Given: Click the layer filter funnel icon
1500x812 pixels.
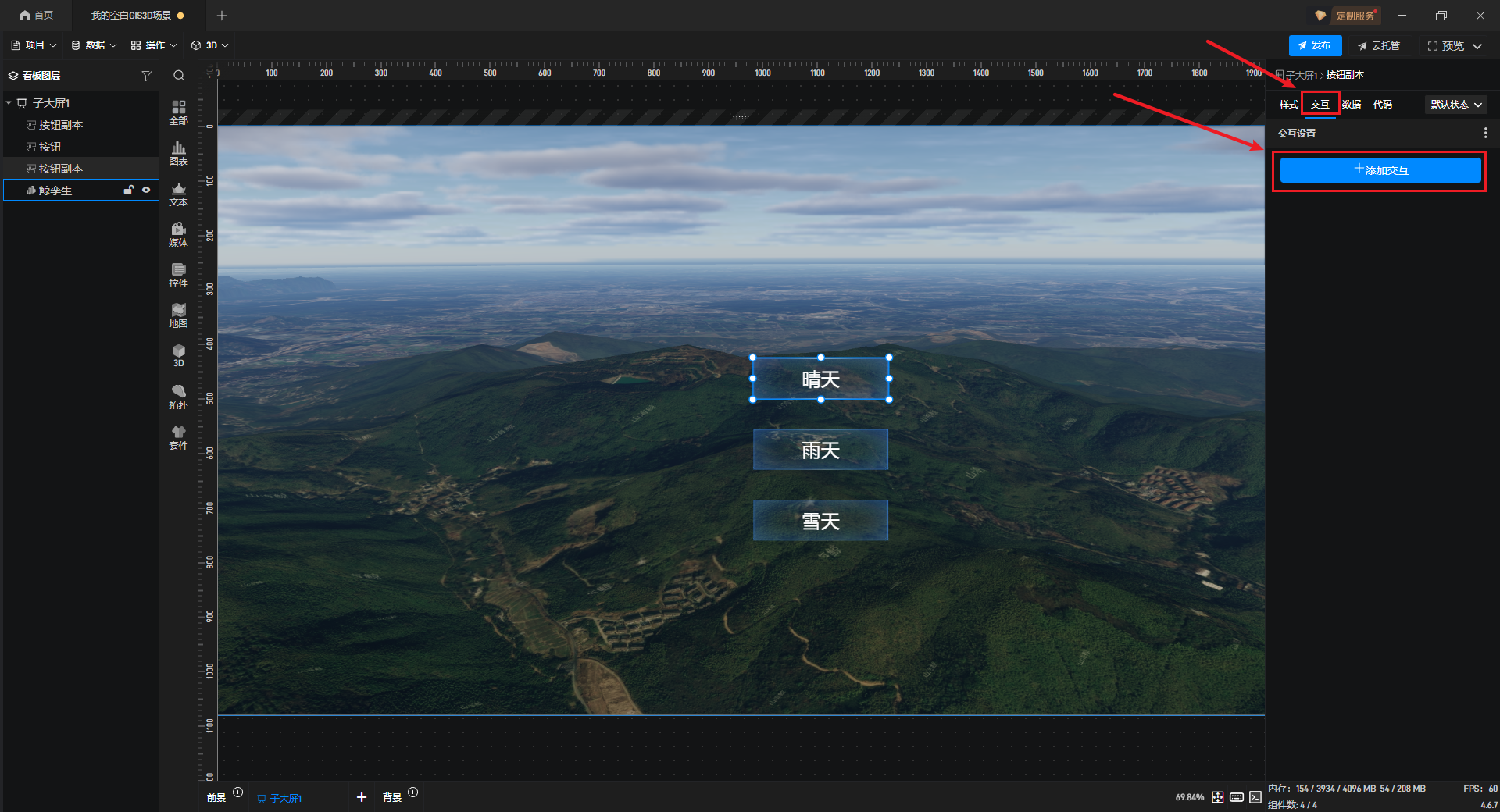Looking at the screenshot, I should click(146, 76).
